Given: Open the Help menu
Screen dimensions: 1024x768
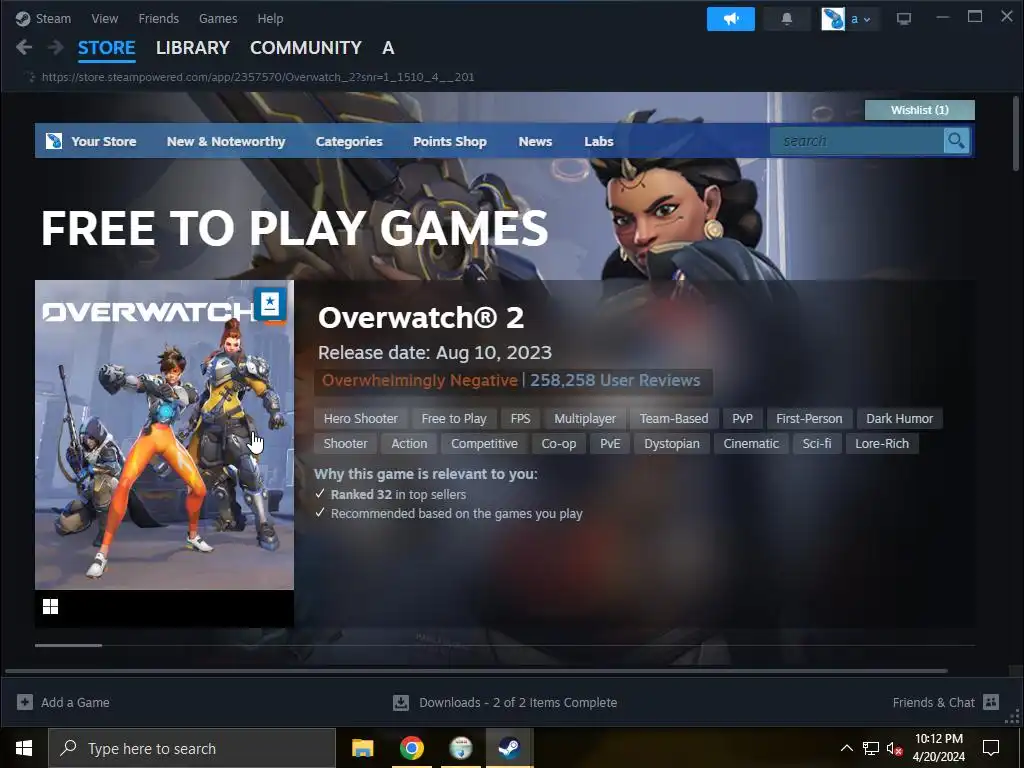Looking at the screenshot, I should tap(270, 18).
